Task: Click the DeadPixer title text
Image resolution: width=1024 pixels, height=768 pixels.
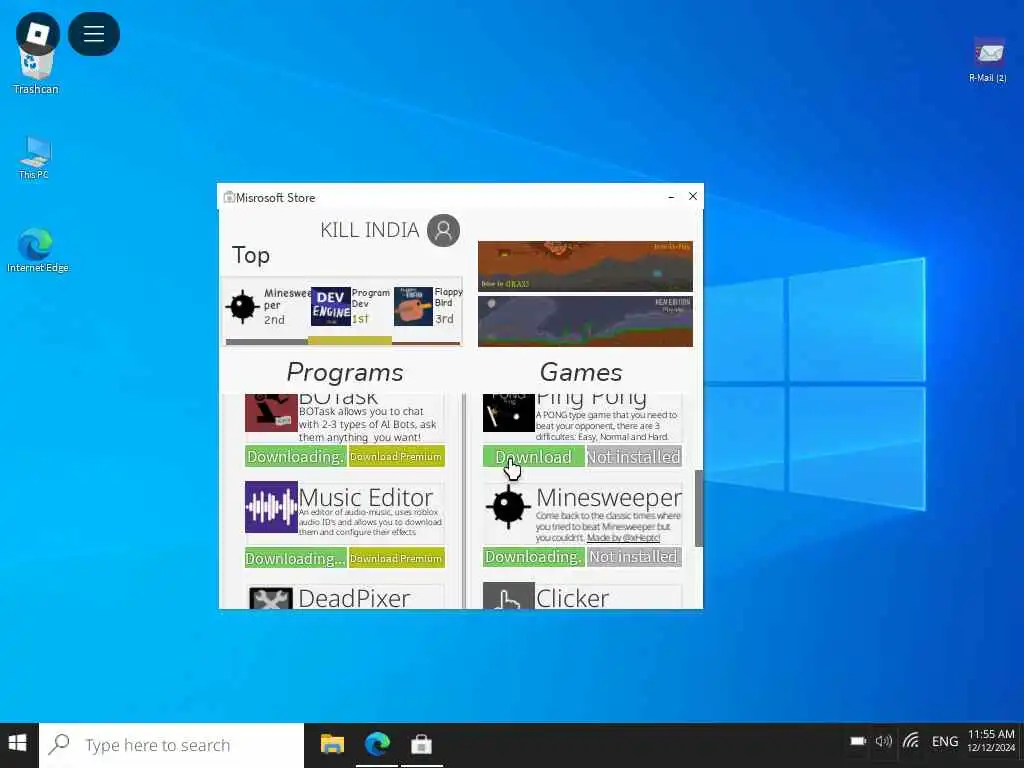Action: [355, 598]
